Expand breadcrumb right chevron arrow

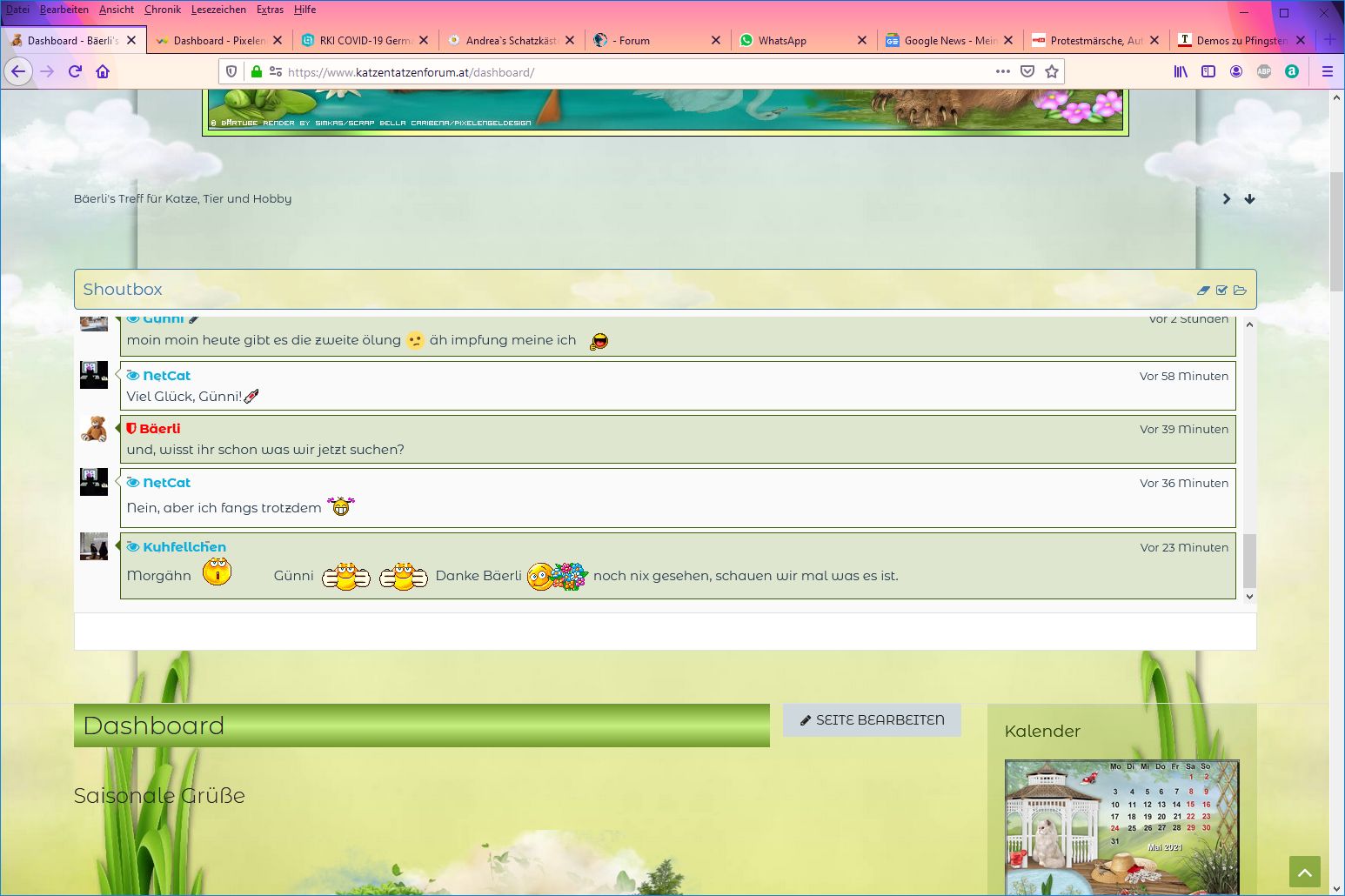(1227, 199)
